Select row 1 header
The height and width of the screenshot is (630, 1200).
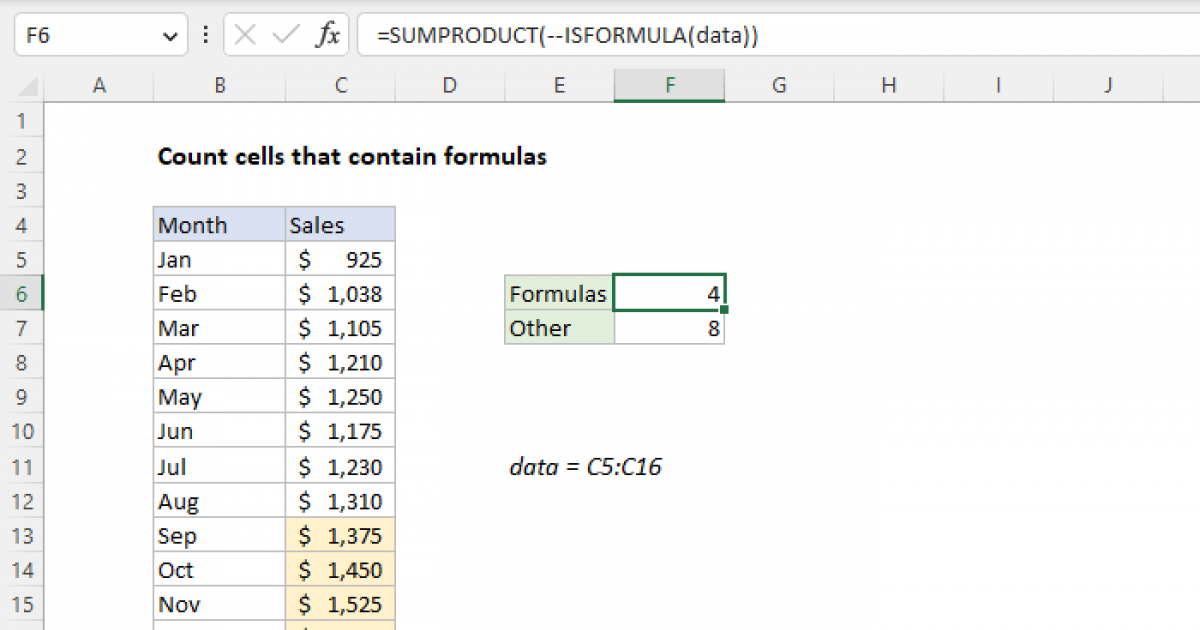tap(22, 122)
